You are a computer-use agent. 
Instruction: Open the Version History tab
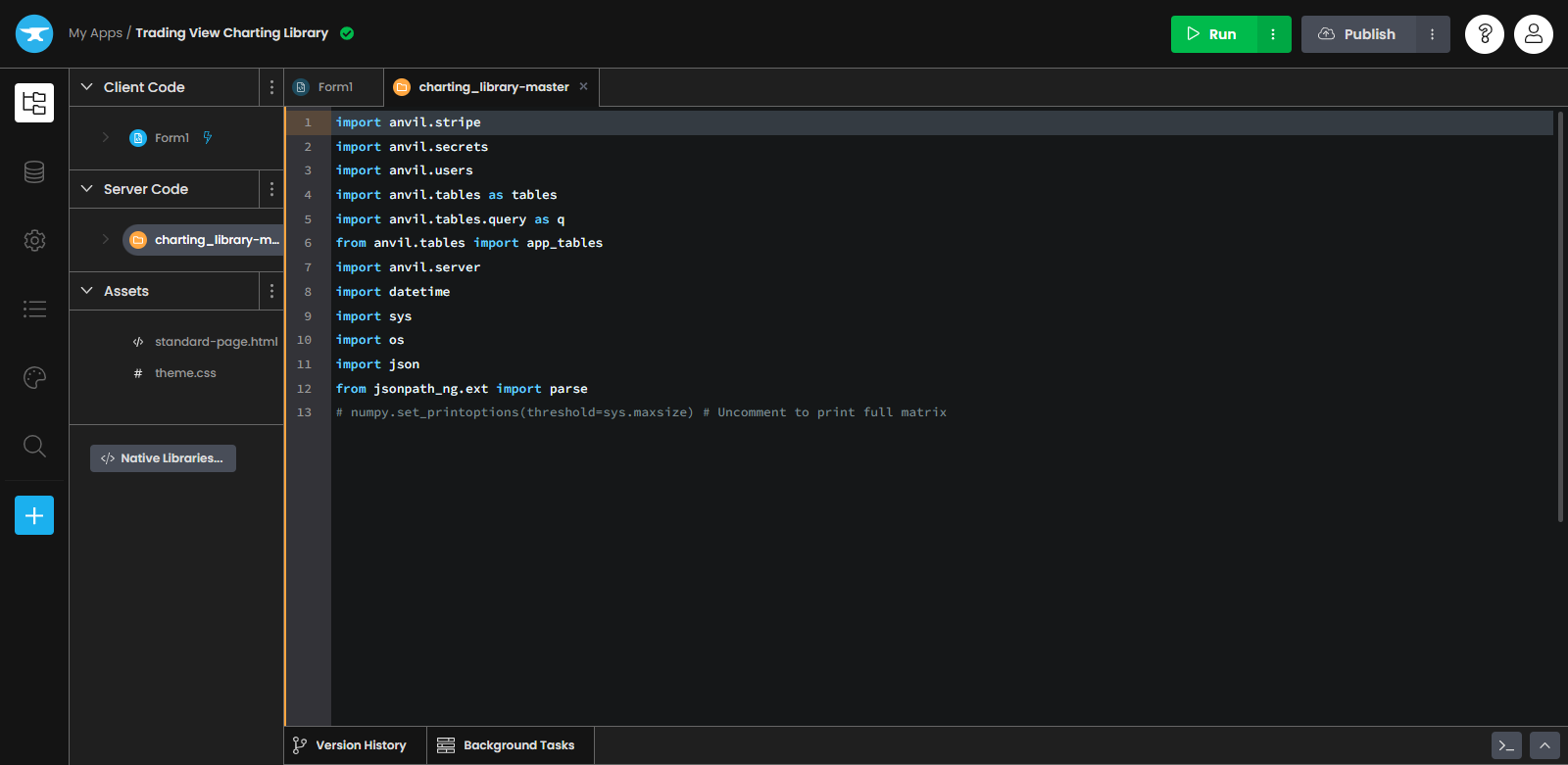point(355,745)
